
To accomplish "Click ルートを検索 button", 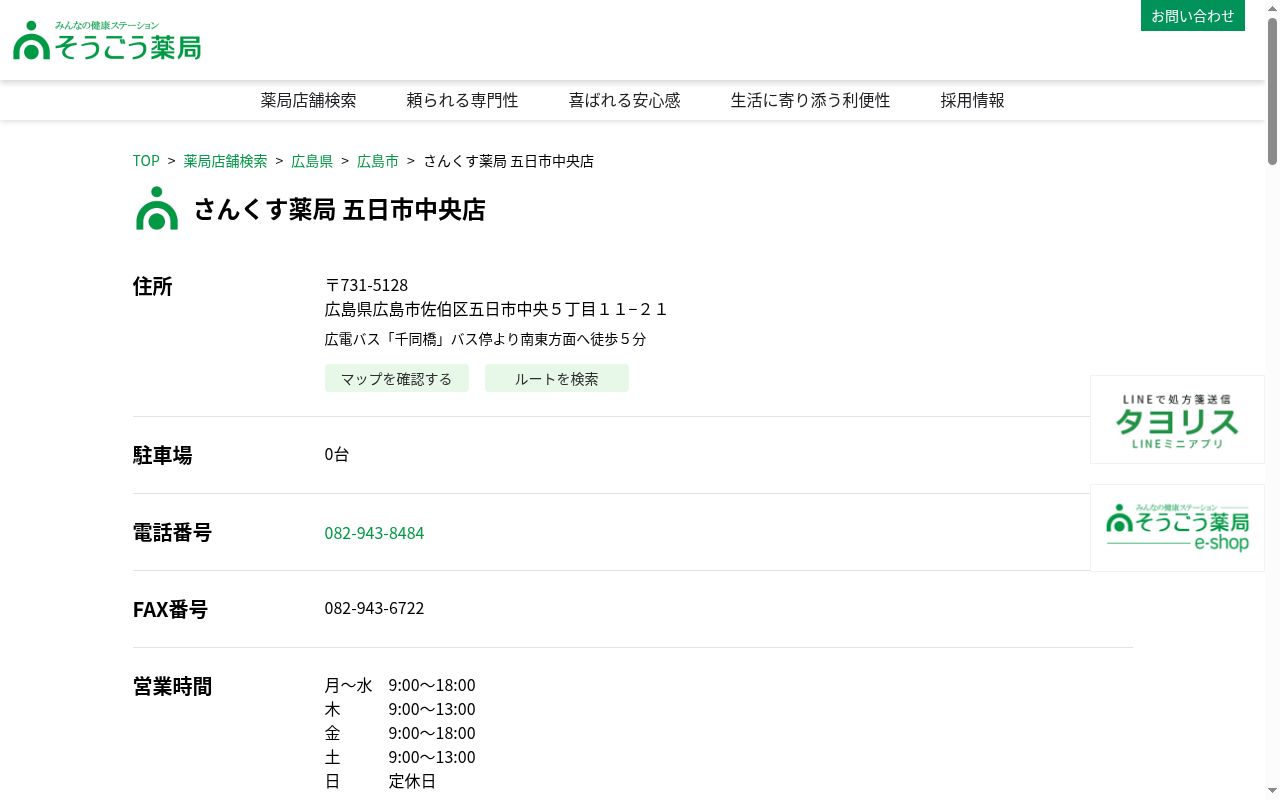I will click(x=557, y=379).
